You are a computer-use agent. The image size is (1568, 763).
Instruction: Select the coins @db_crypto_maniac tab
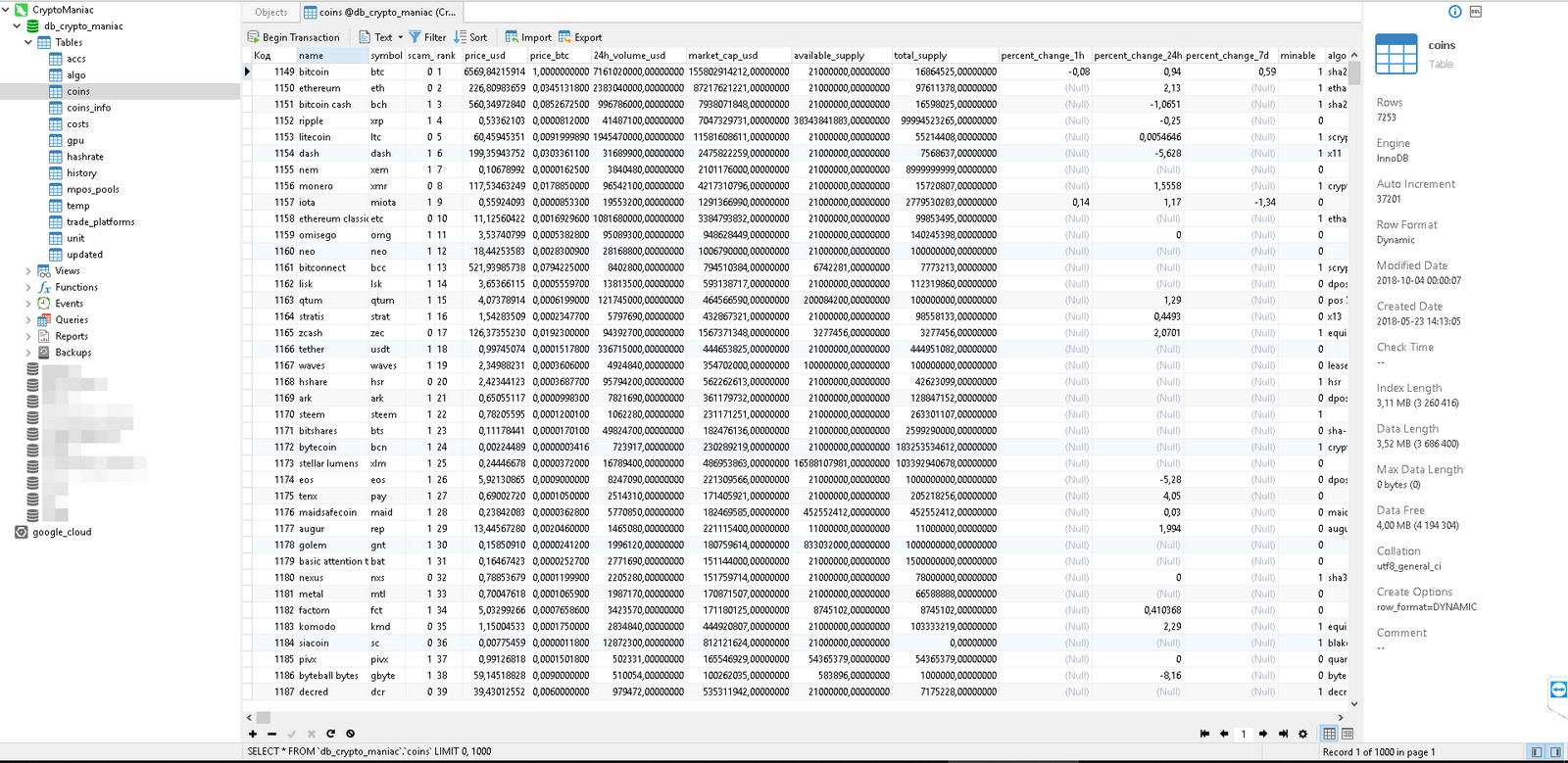click(x=380, y=12)
